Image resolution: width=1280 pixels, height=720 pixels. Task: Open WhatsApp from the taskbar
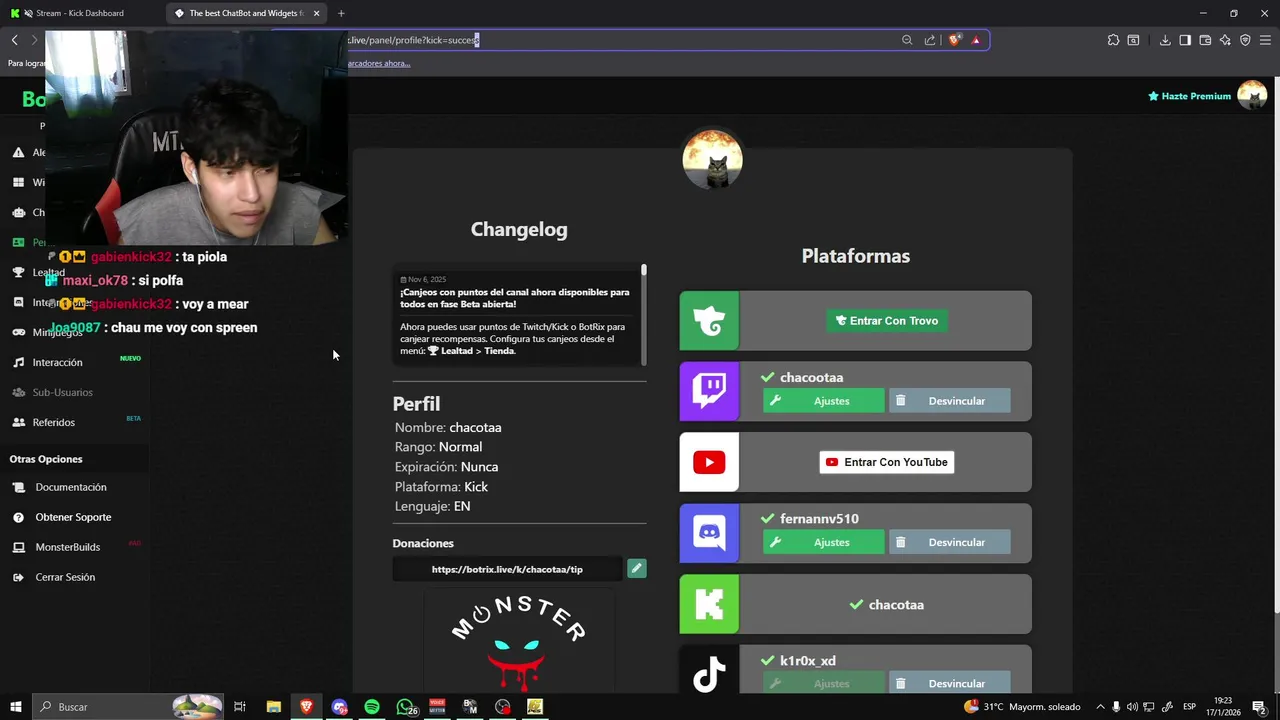click(405, 707)
